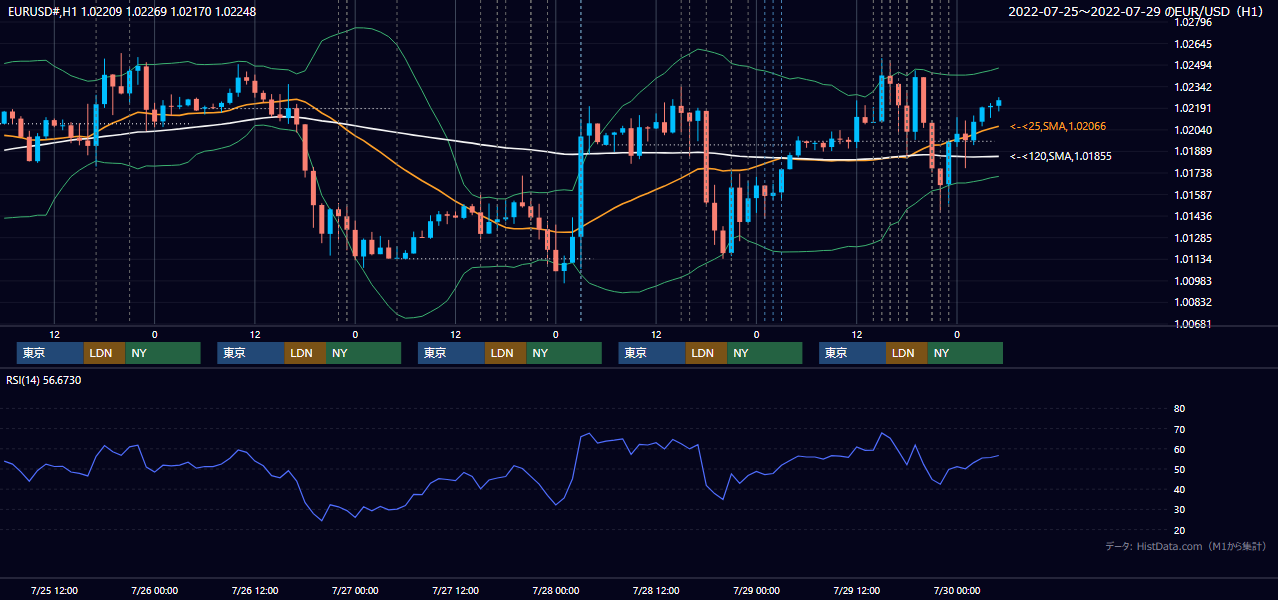Image resolution: width=1278 pixels, height=600 pixels.
Task: Click the first 東京 session block from the left
Action: 50,353
